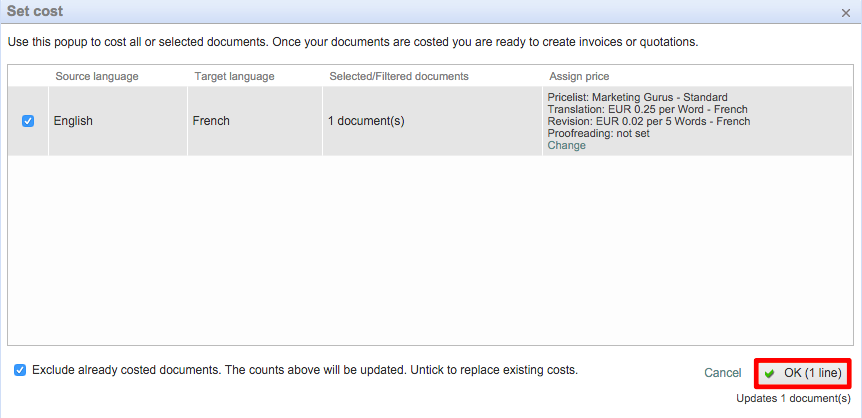
Task: Confirm with the OK (1 line) button
Action: 803,373
